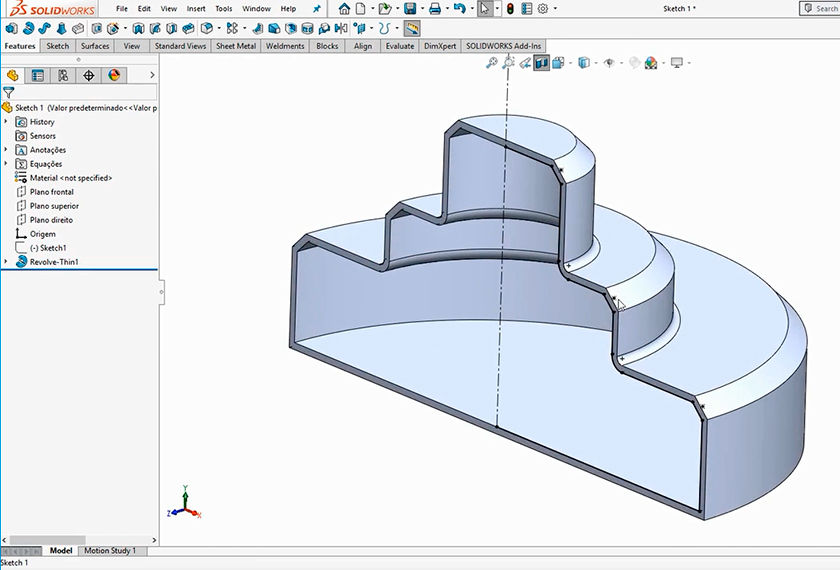
Task: Open the ConfigurationManager panel tab
Action: pos(63,75)
